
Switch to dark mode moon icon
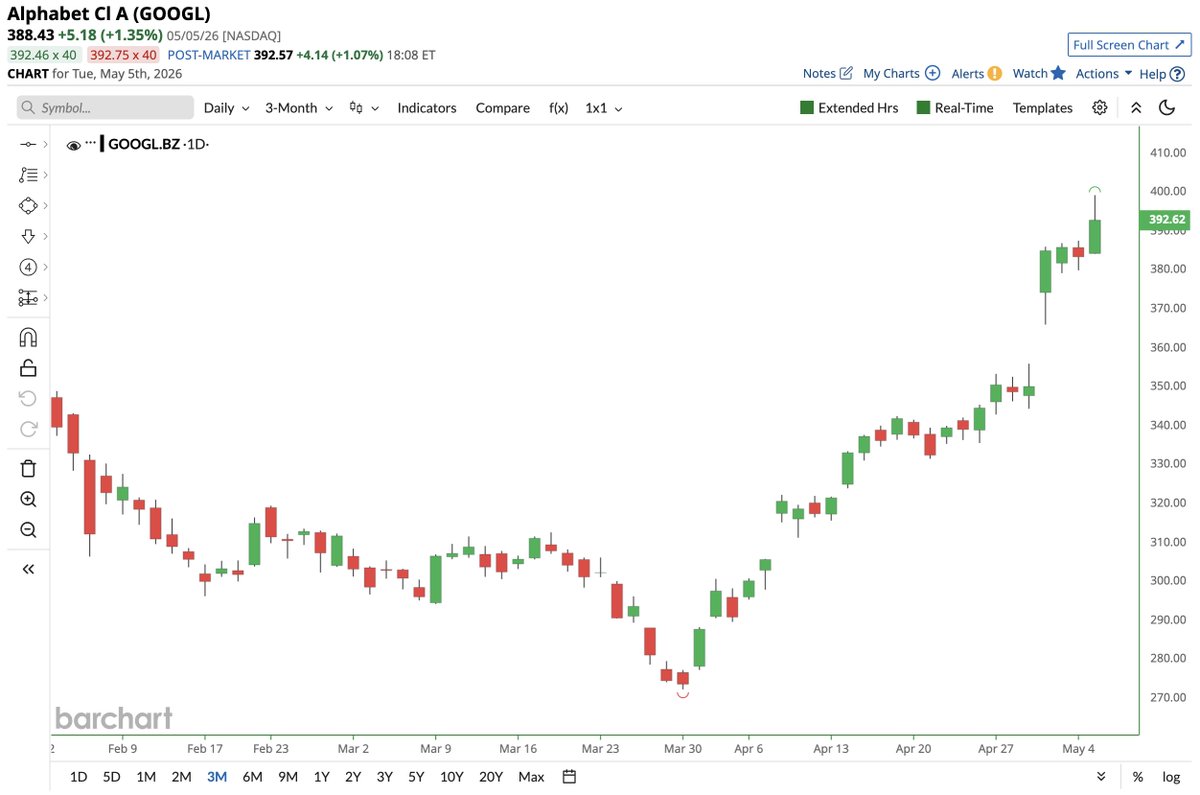(1166, 108)
